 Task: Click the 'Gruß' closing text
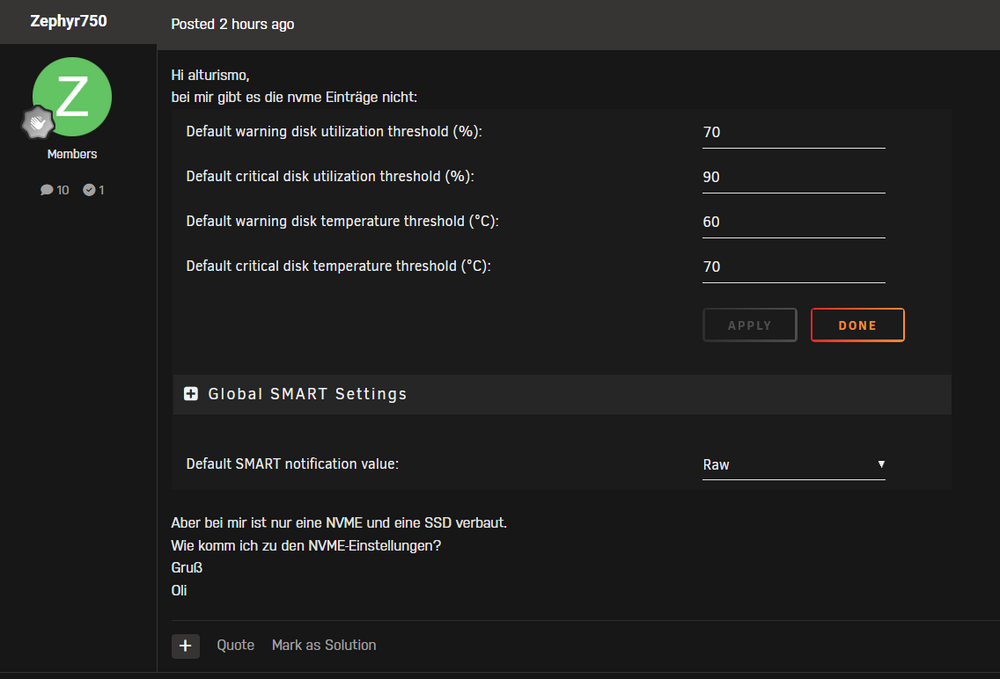[x=186, y=567]
